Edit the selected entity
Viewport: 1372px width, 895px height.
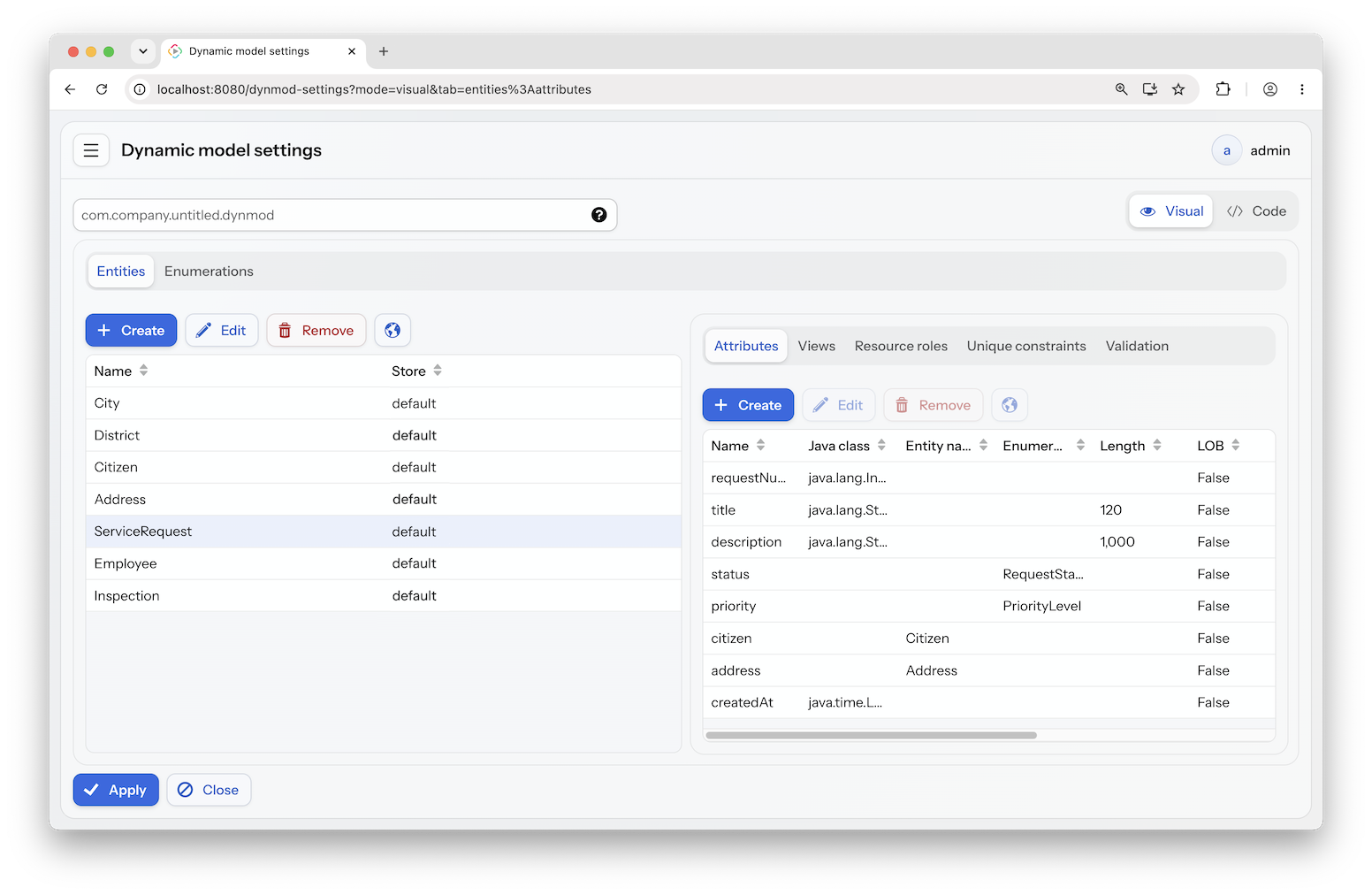(x=222, y=330)
